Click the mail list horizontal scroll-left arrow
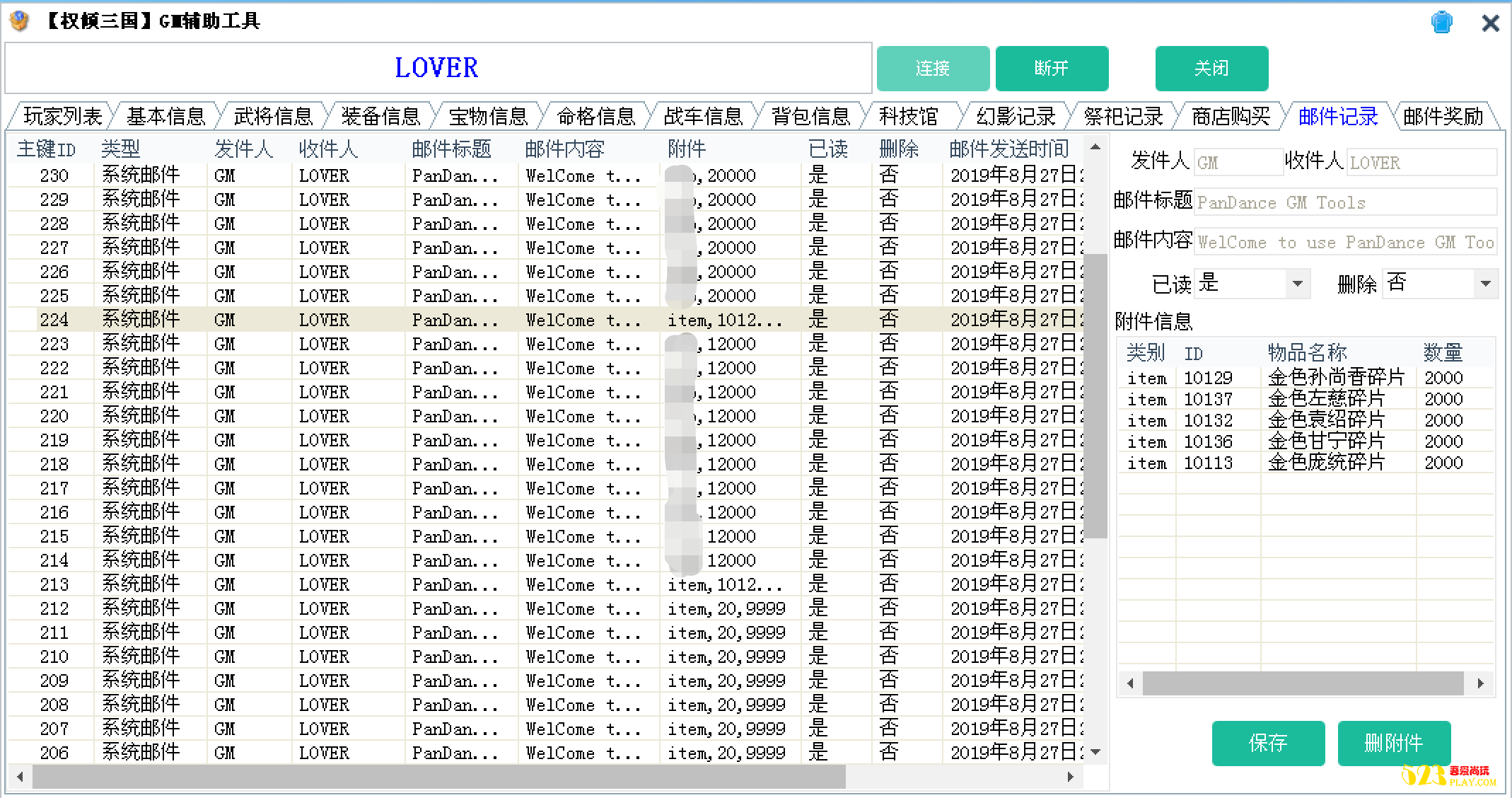 (x=20, y=777)
